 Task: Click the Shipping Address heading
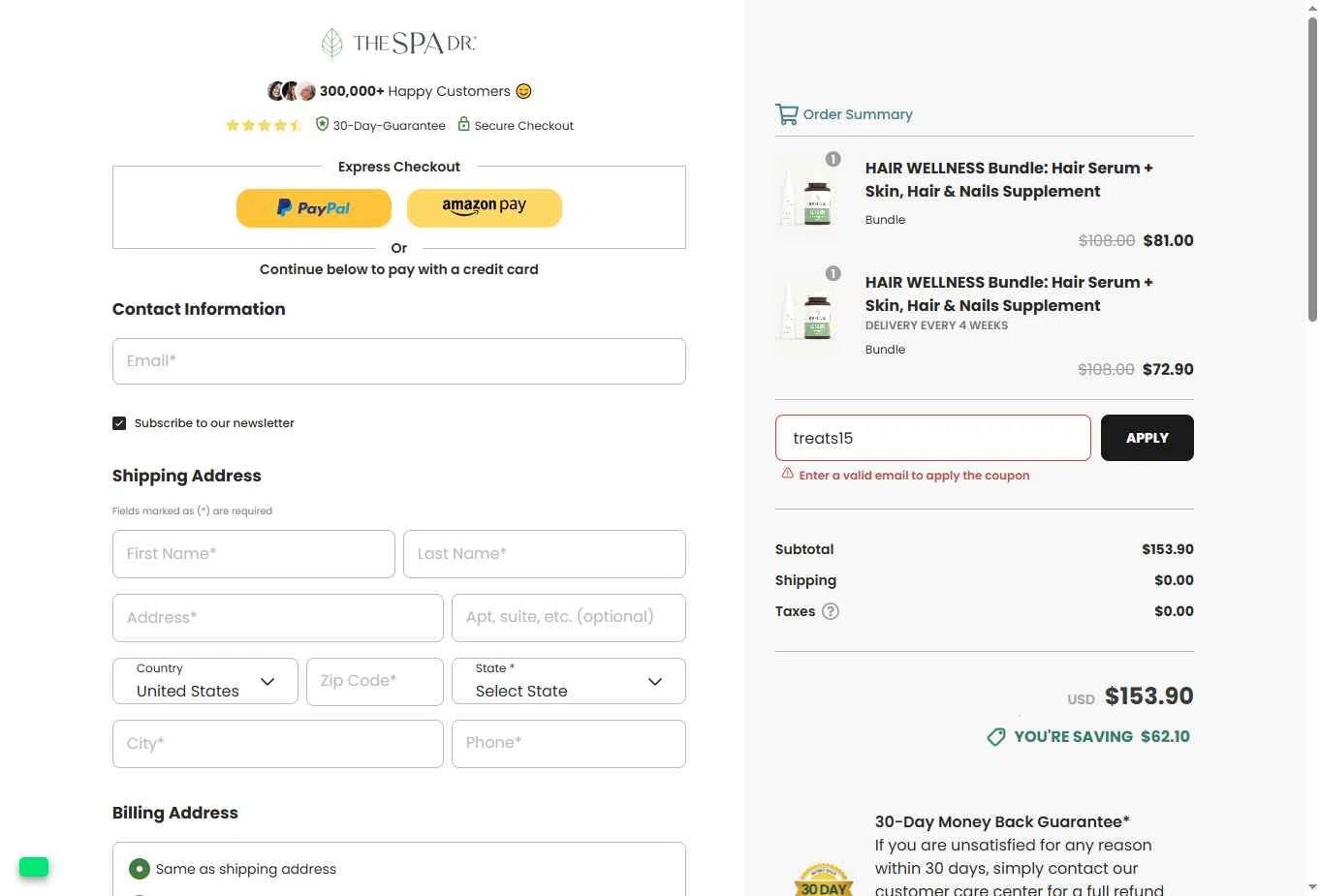tap(187, 476)
